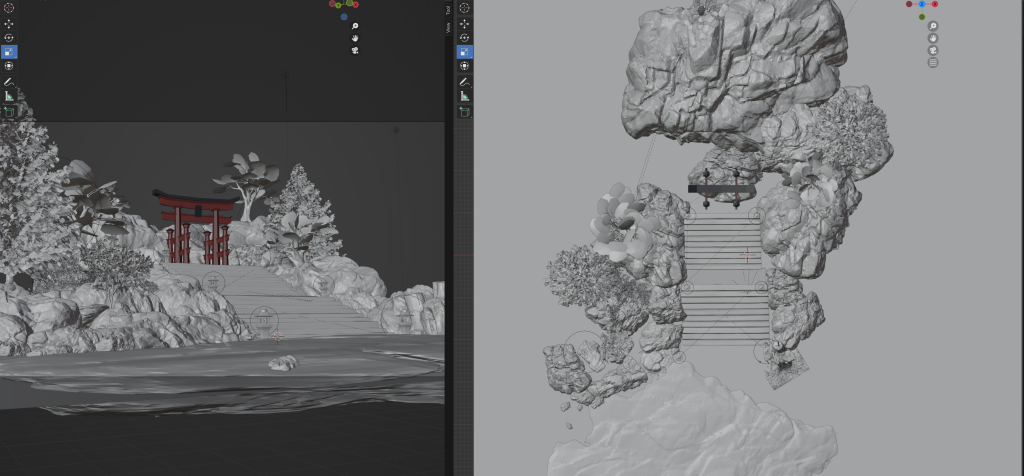Click the pan hand icon in left viewport

pos(355,38)
